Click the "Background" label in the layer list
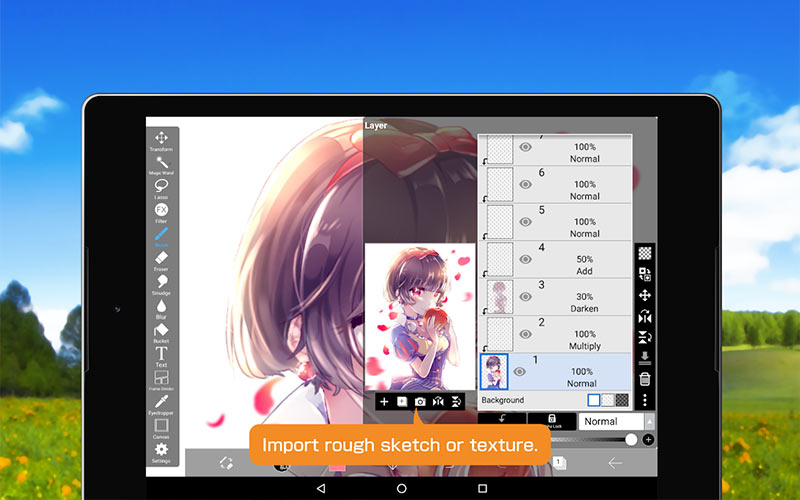The width and height of the screenshot is (800, 500). pos(503,400)
